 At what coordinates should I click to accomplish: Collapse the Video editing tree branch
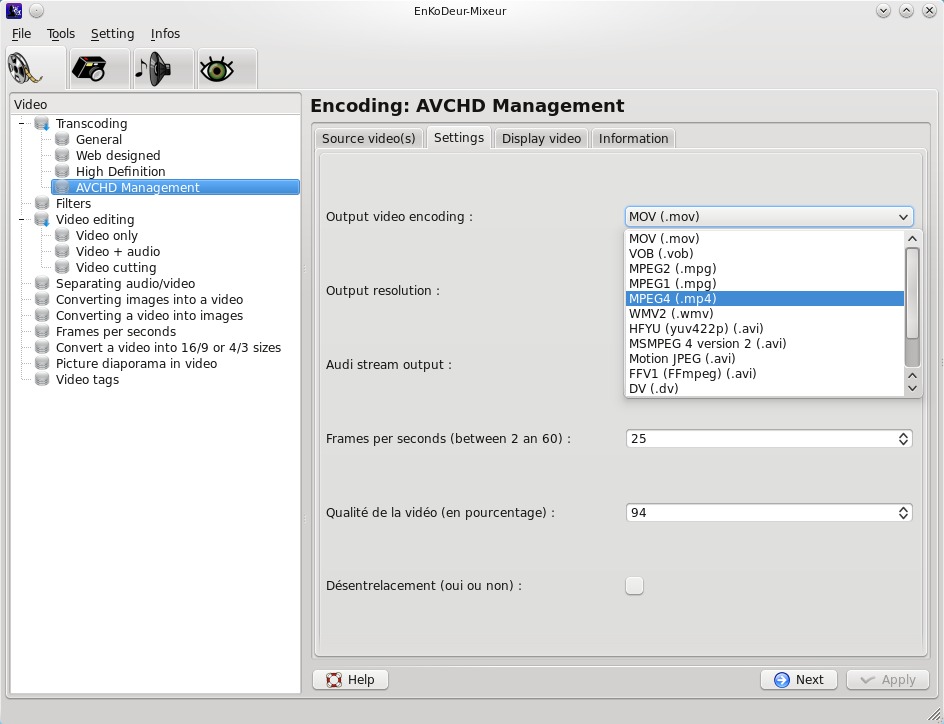pos(22,220)
